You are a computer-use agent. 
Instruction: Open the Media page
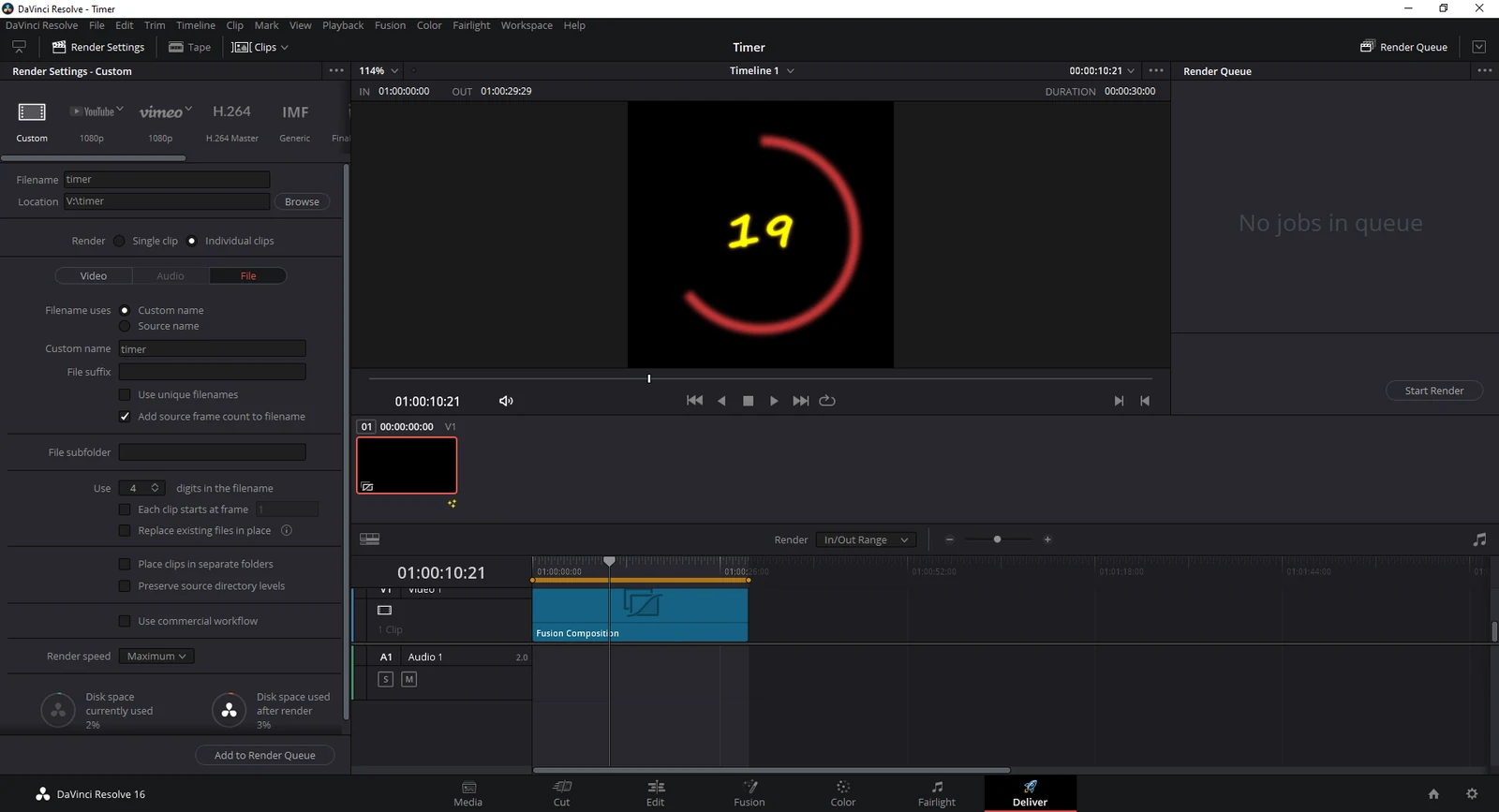point(468,793)
